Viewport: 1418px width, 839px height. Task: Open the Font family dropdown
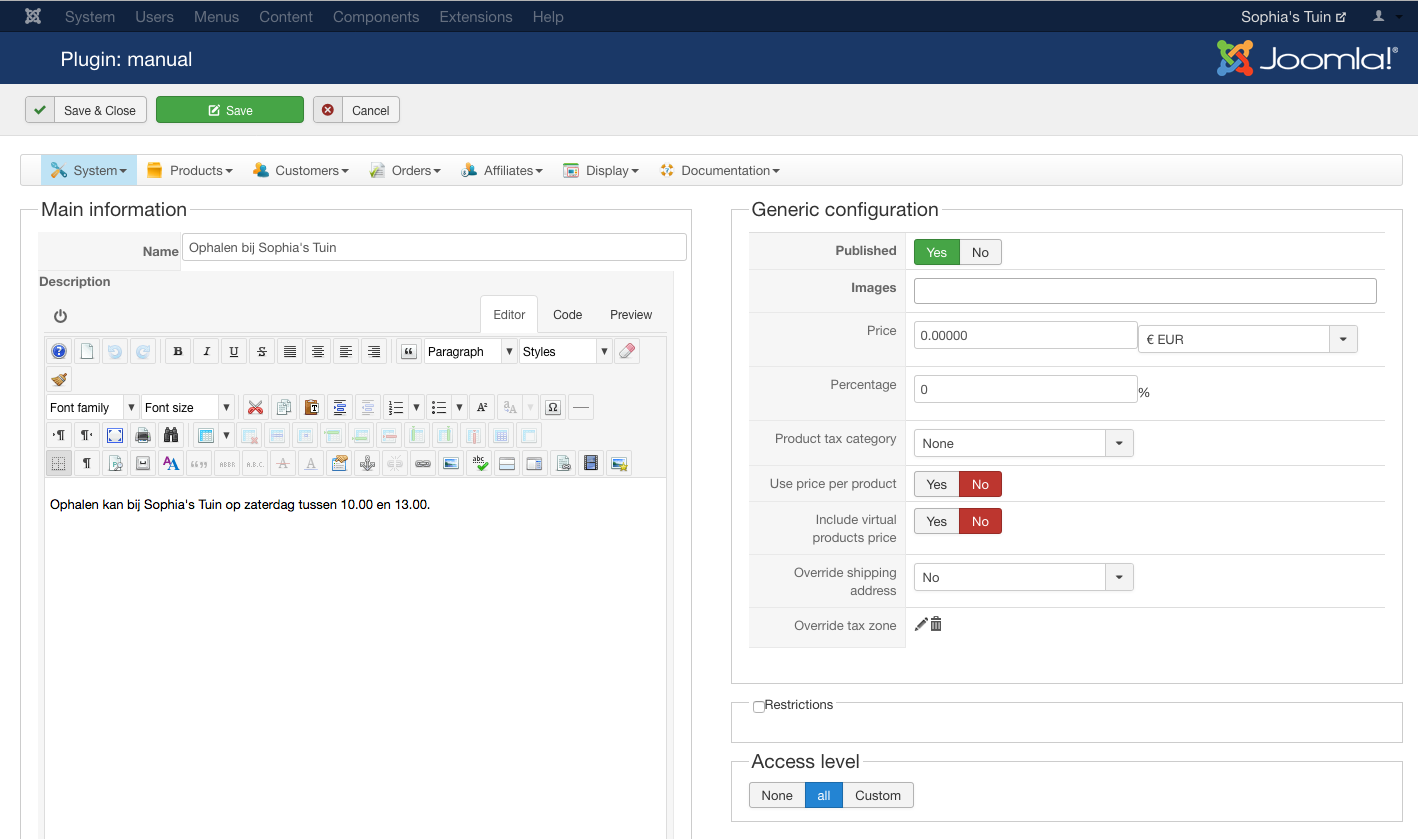coord(92,407)
